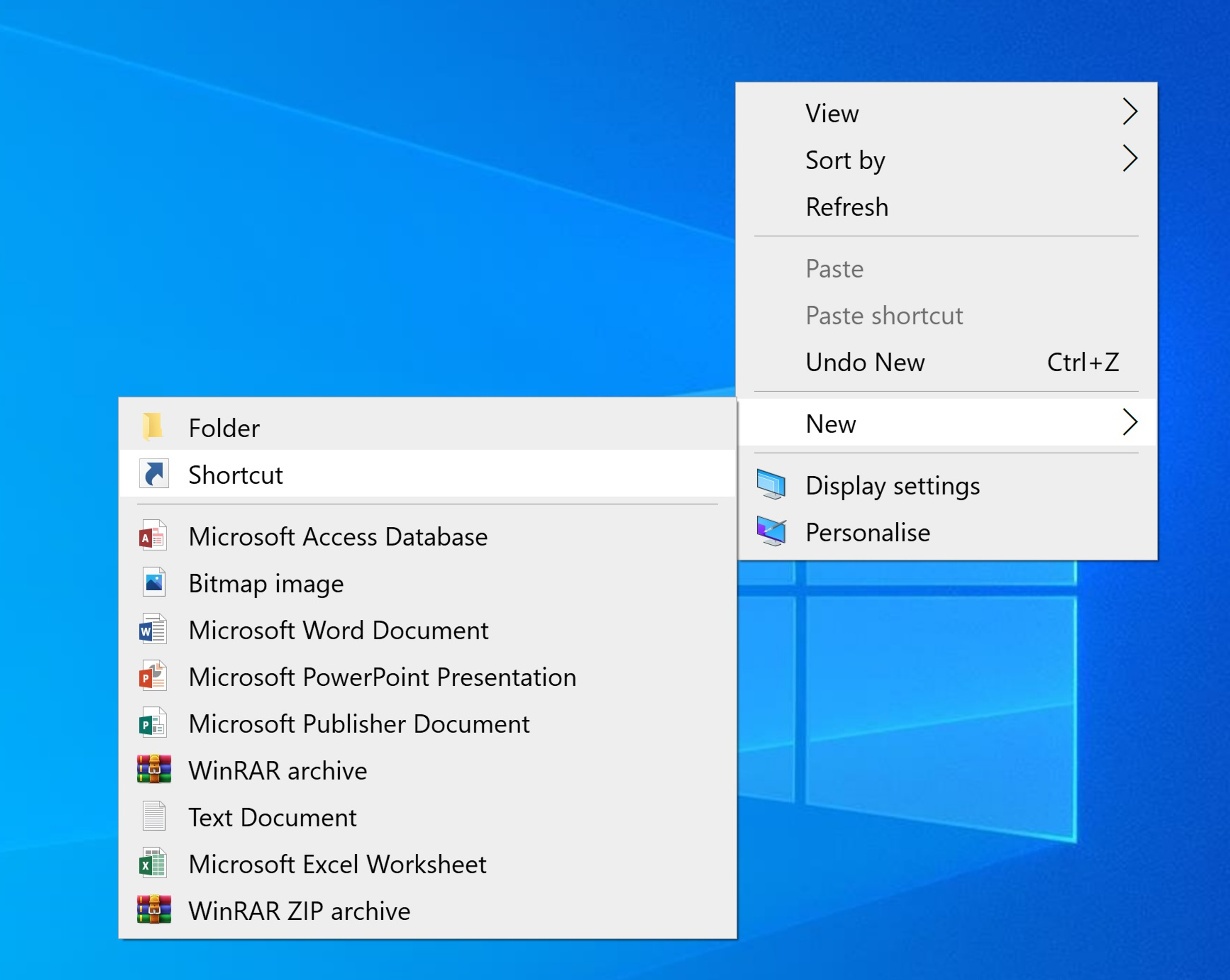Click the Ctrl+Z shortcut hint text

pos(1083,362)
